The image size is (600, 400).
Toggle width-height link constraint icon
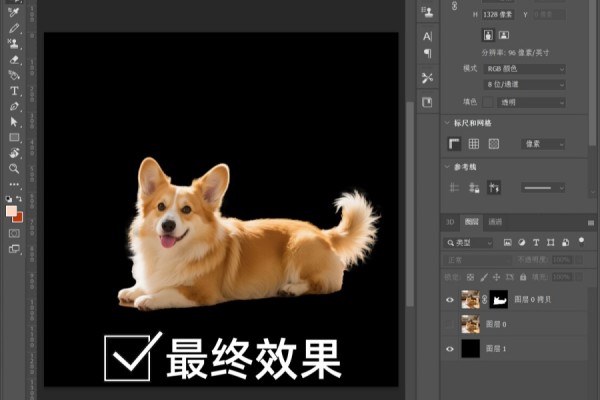point(454,6)
